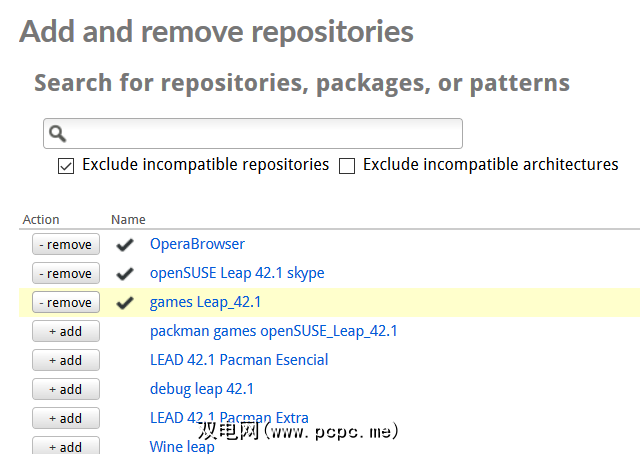Focus the repository search input field
640x454 pixels.
[260, 133]
